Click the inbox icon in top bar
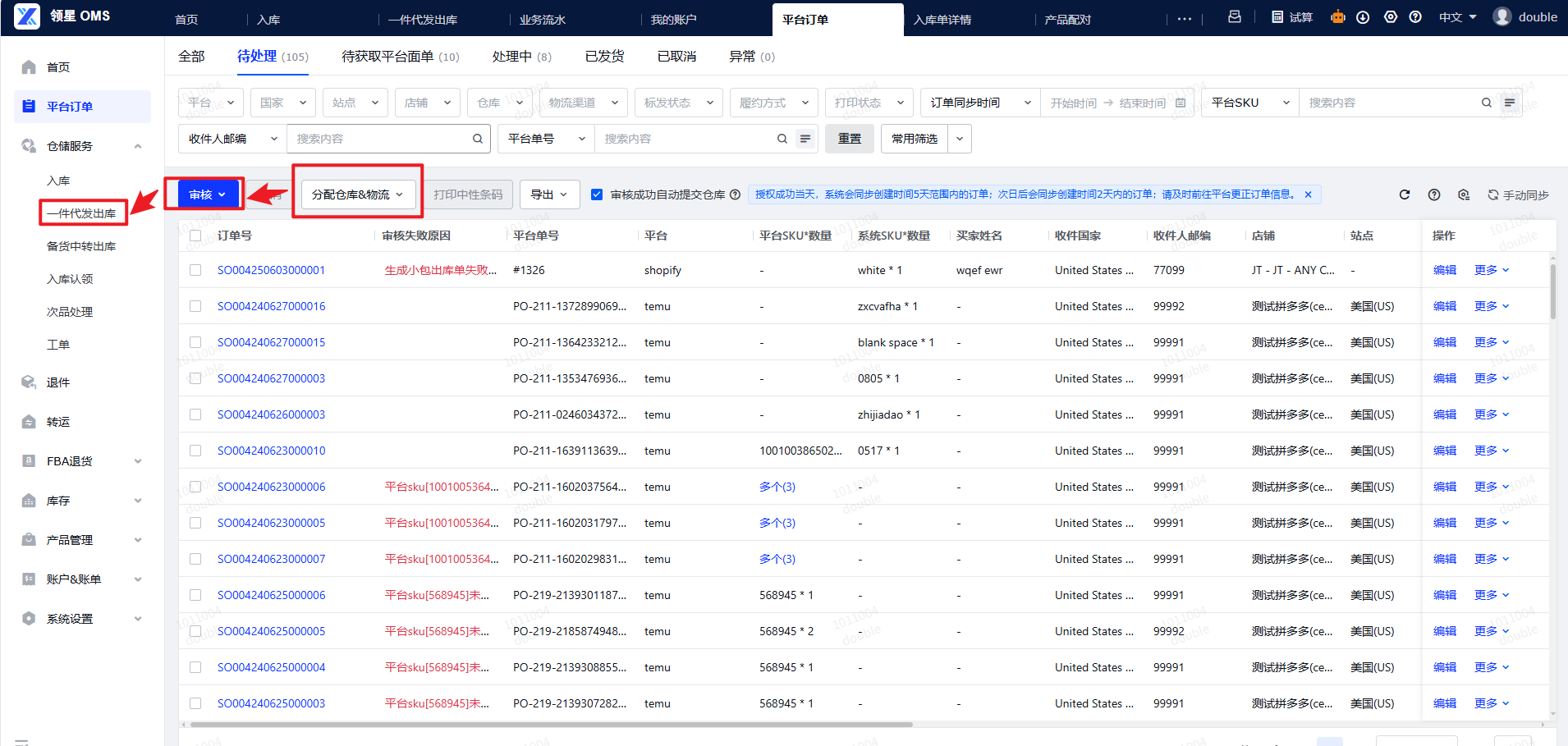This screenshot has width=1568, height=746. (1235, 17)
